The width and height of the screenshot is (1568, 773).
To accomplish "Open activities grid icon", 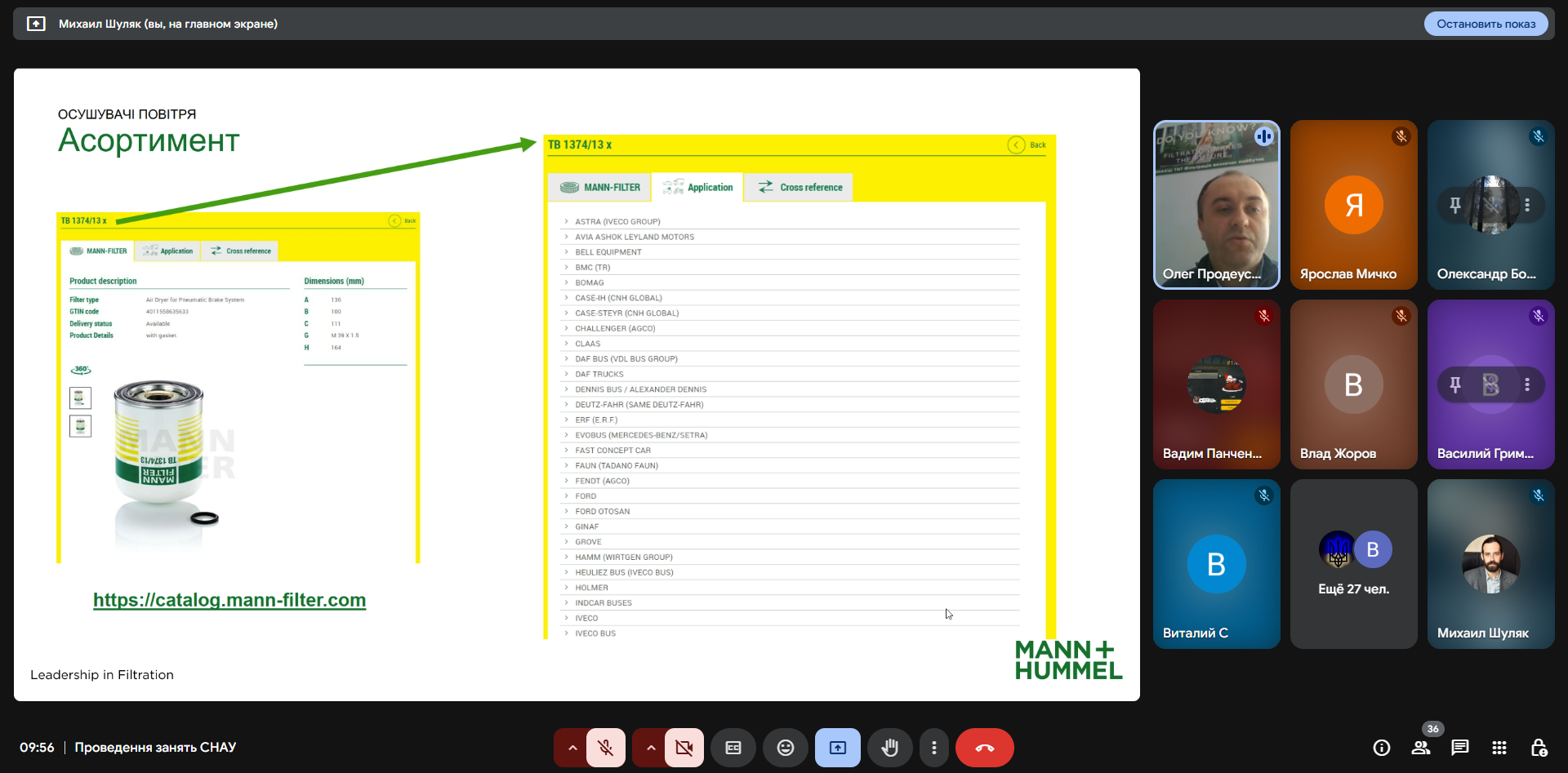I will coord(1499,748).
